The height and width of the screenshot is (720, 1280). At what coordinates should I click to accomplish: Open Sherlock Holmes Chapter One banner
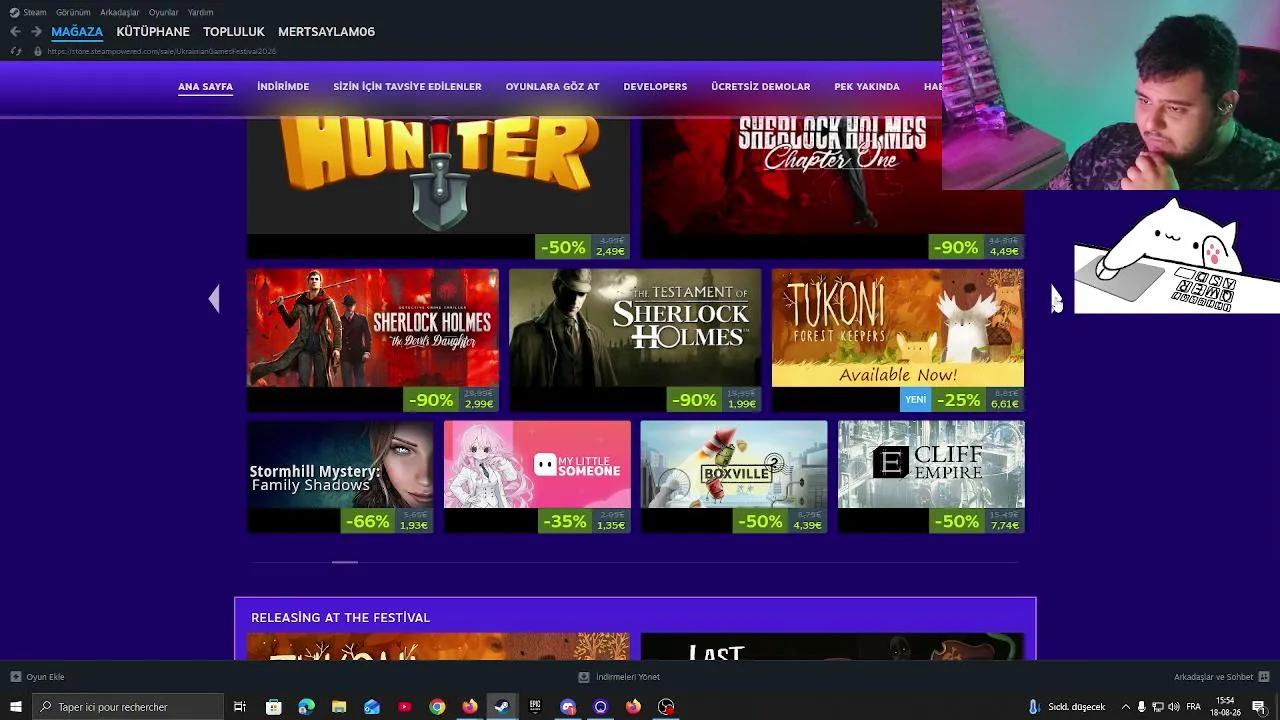[x=832, y=188]
